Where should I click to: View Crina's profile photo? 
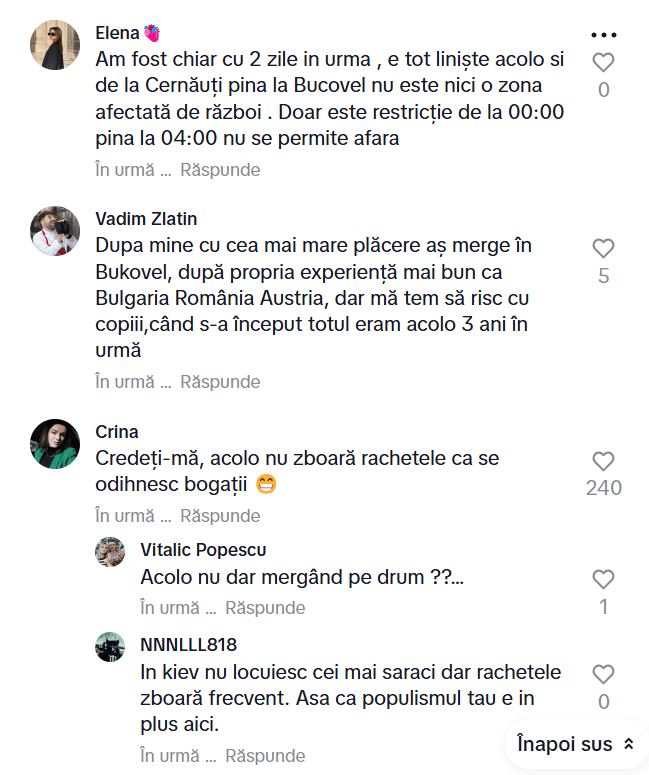point(55,444)
